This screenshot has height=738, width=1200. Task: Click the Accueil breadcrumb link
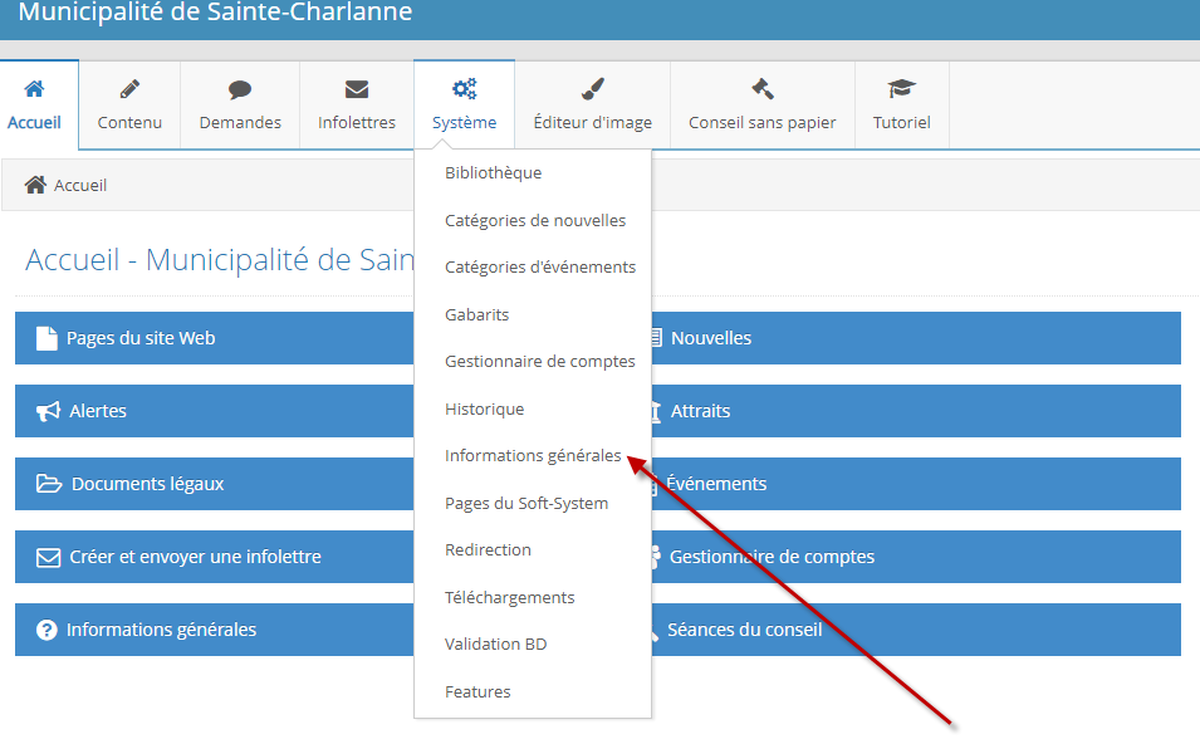pyautogui.click(x=80, y=185)
